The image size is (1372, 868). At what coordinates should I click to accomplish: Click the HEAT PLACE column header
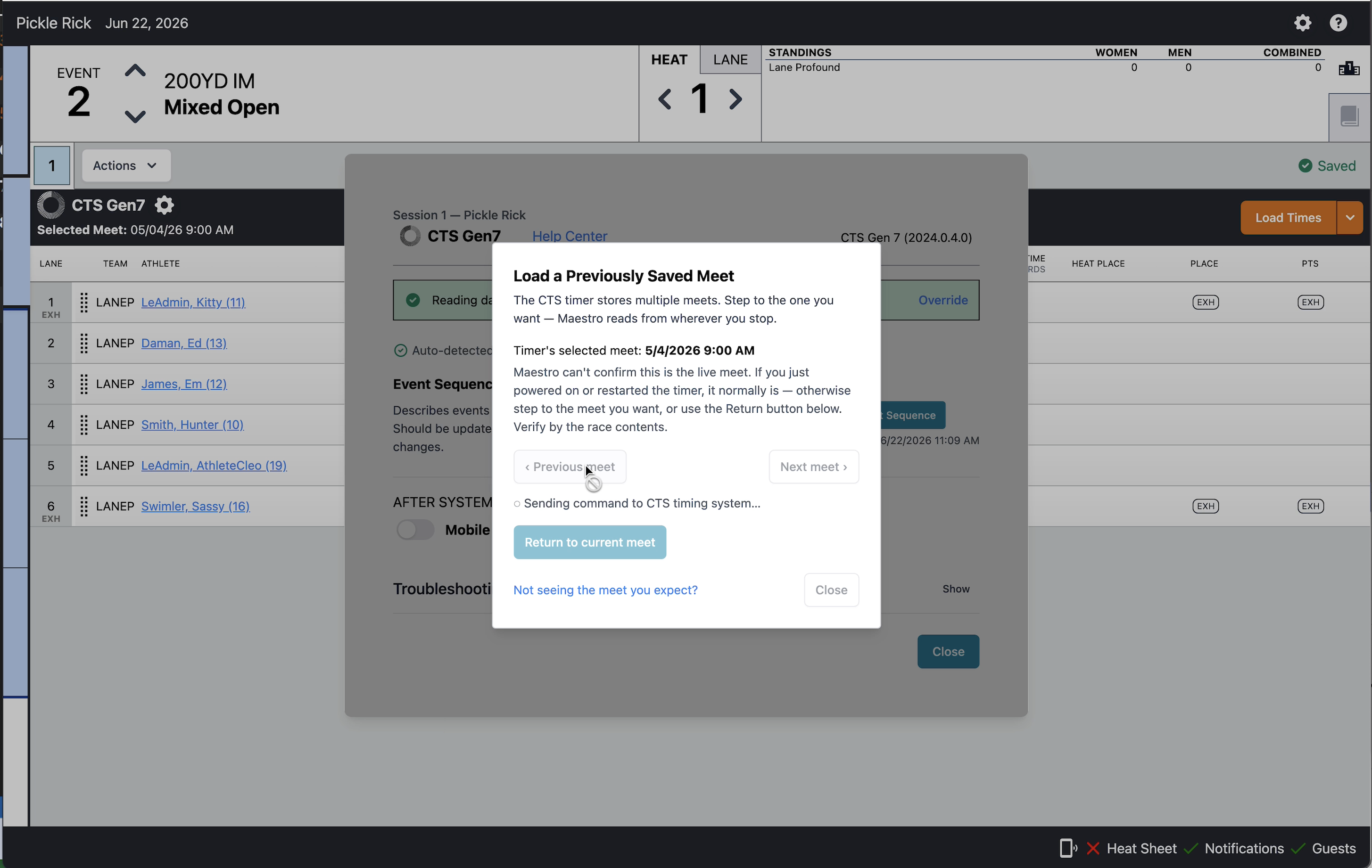[1098, 264]
